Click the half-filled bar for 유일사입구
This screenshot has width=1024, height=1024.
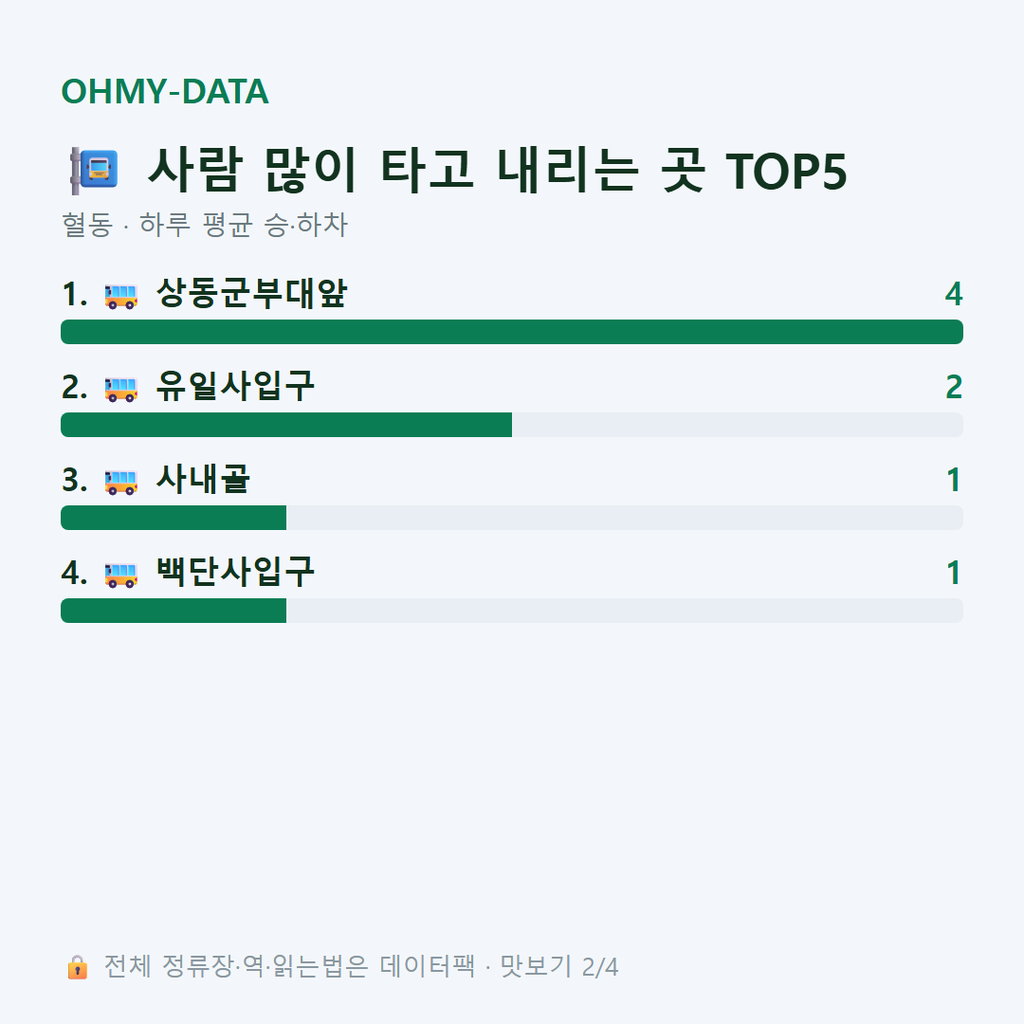(512, 424)
